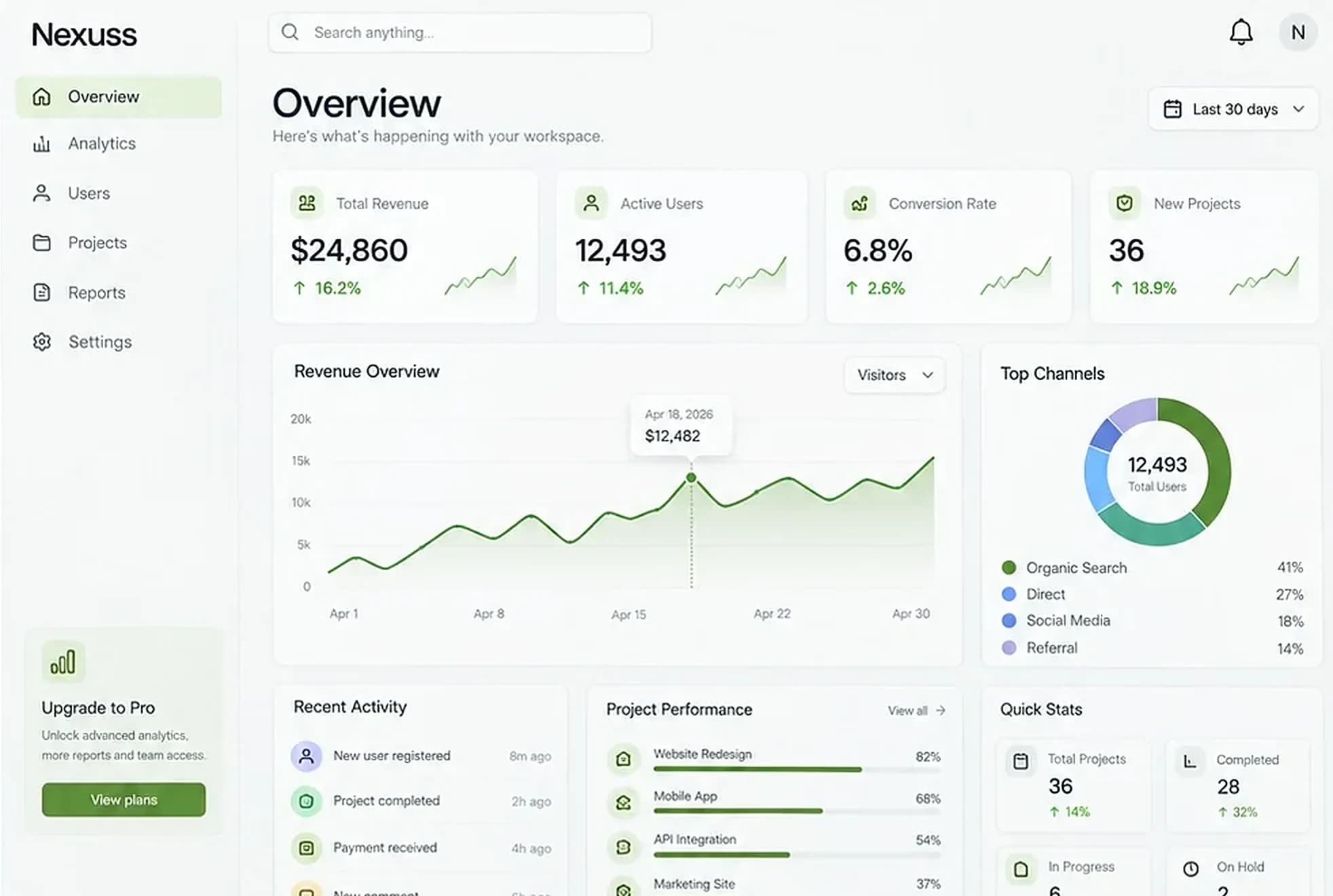Open the Last 30 days dropdown
The width and height of the screenshot is (1333, 896).
coord(1233,109)
